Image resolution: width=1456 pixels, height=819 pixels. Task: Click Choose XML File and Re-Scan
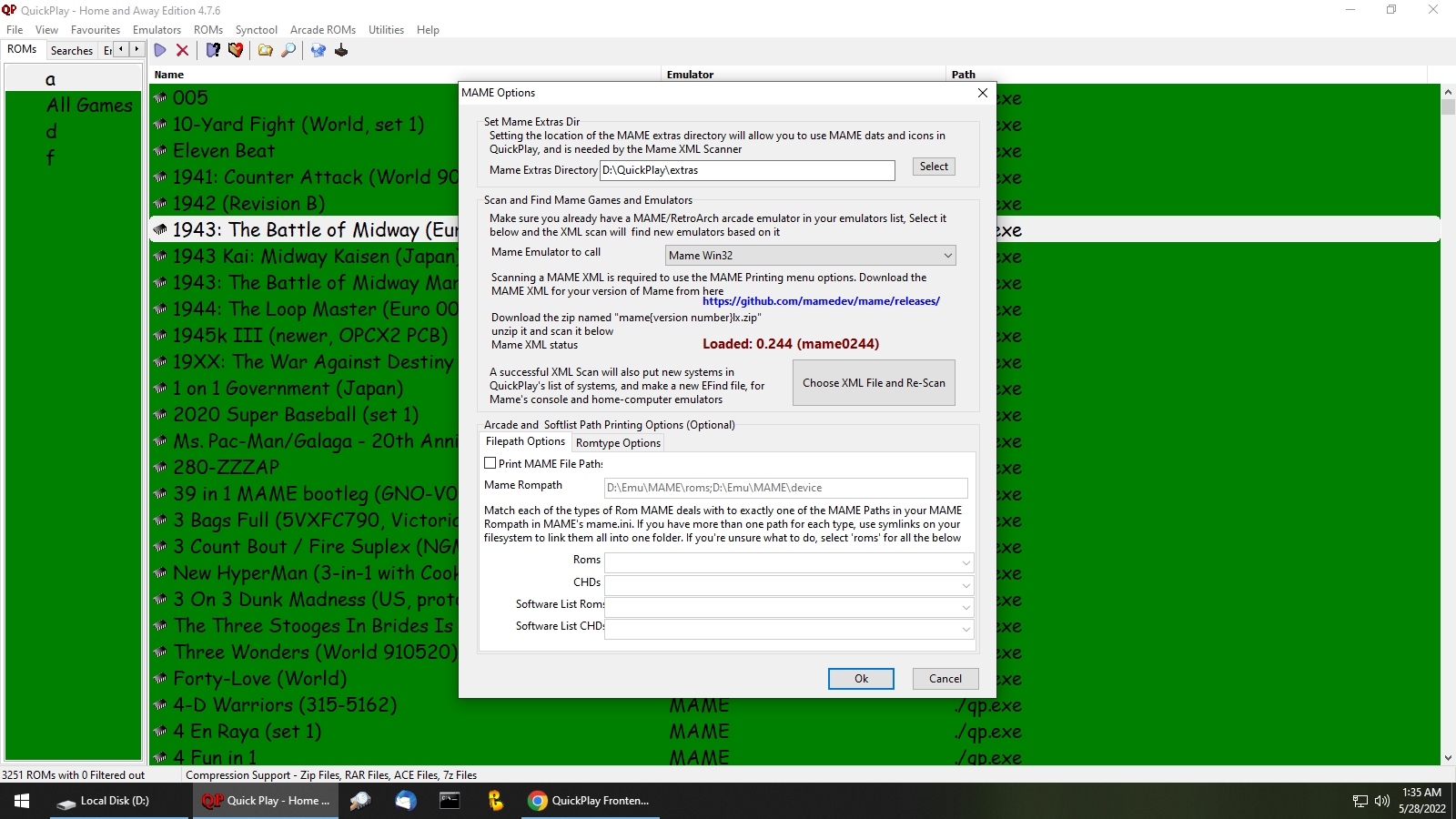click(x=874, y=383)
